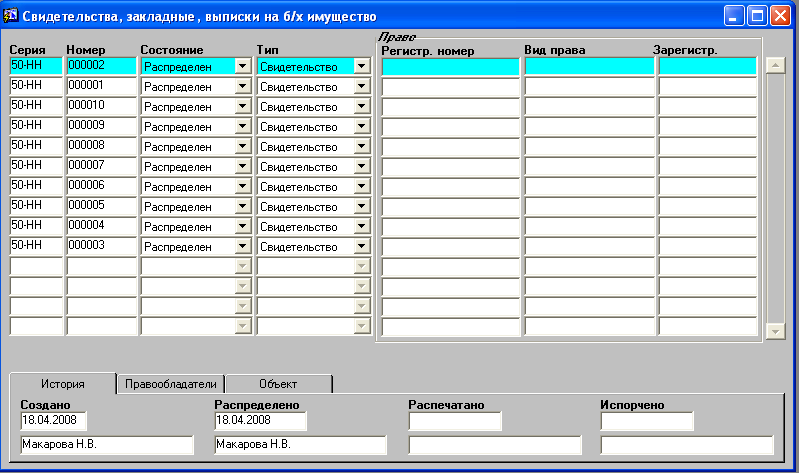Image resolution: width=799 pixels, height=473 pixels.
Task: Switch to the Правообладатели tab
Action: [x=171, y=384]
